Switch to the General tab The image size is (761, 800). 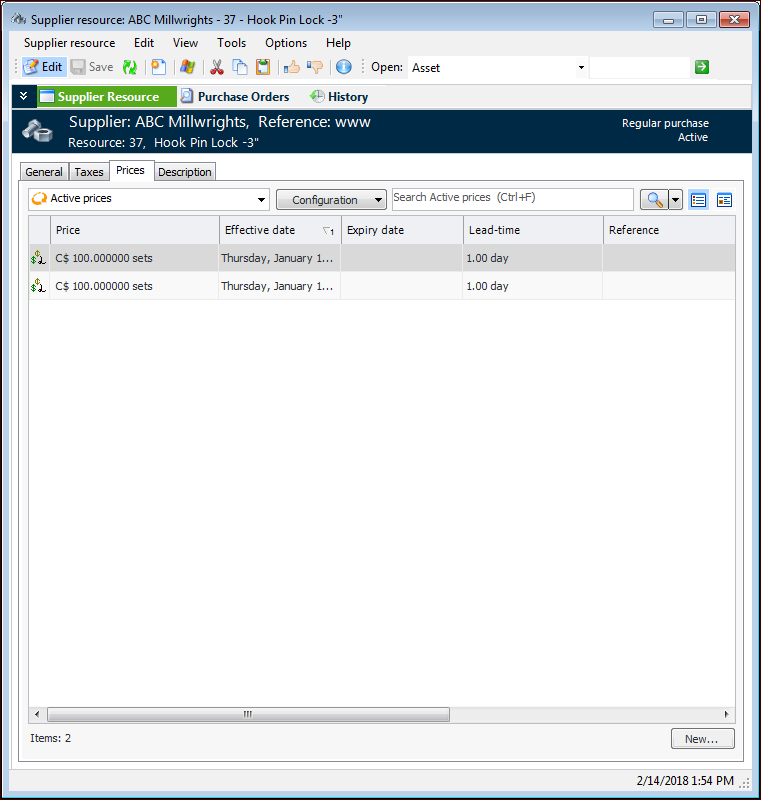pyautogui.click(x=44, y=172)
